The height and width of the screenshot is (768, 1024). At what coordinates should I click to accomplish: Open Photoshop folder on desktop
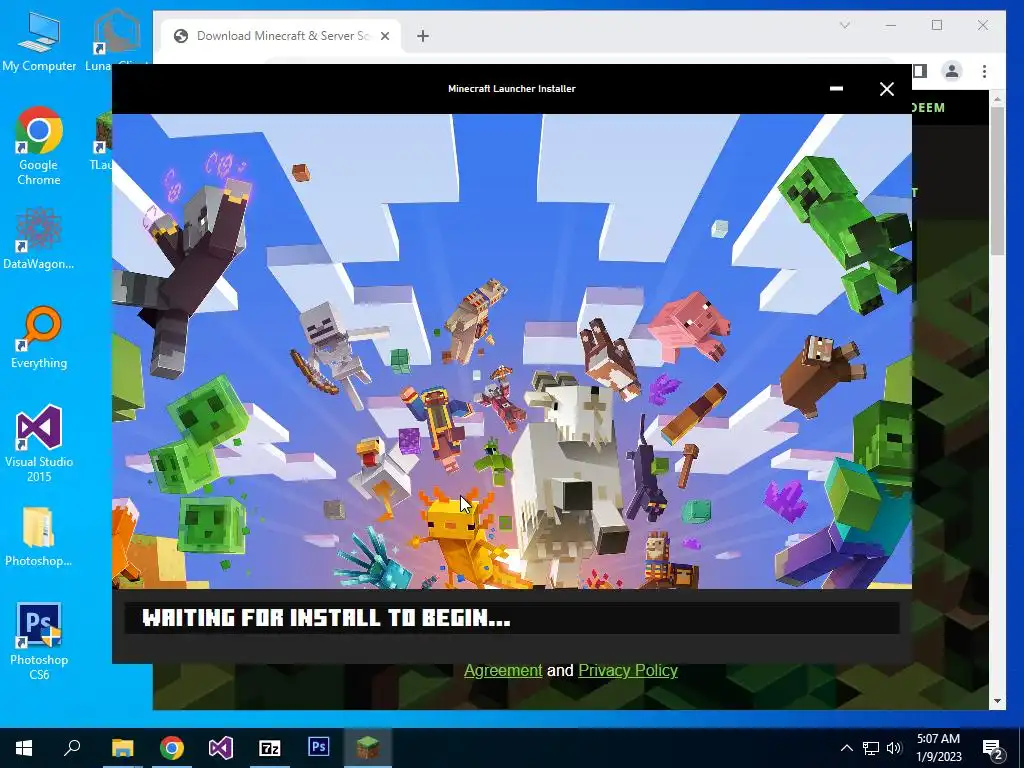pos(39,537)
